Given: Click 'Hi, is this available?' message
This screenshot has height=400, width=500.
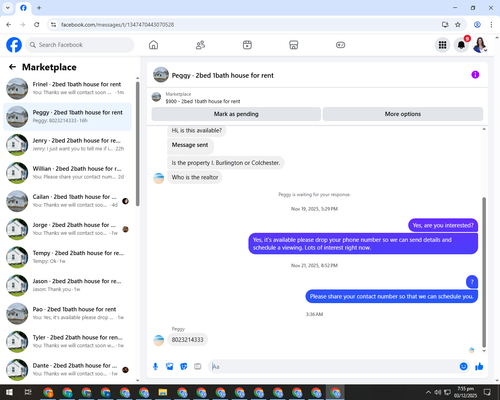Looking at the screenshot, I should [x=196, y=131].
